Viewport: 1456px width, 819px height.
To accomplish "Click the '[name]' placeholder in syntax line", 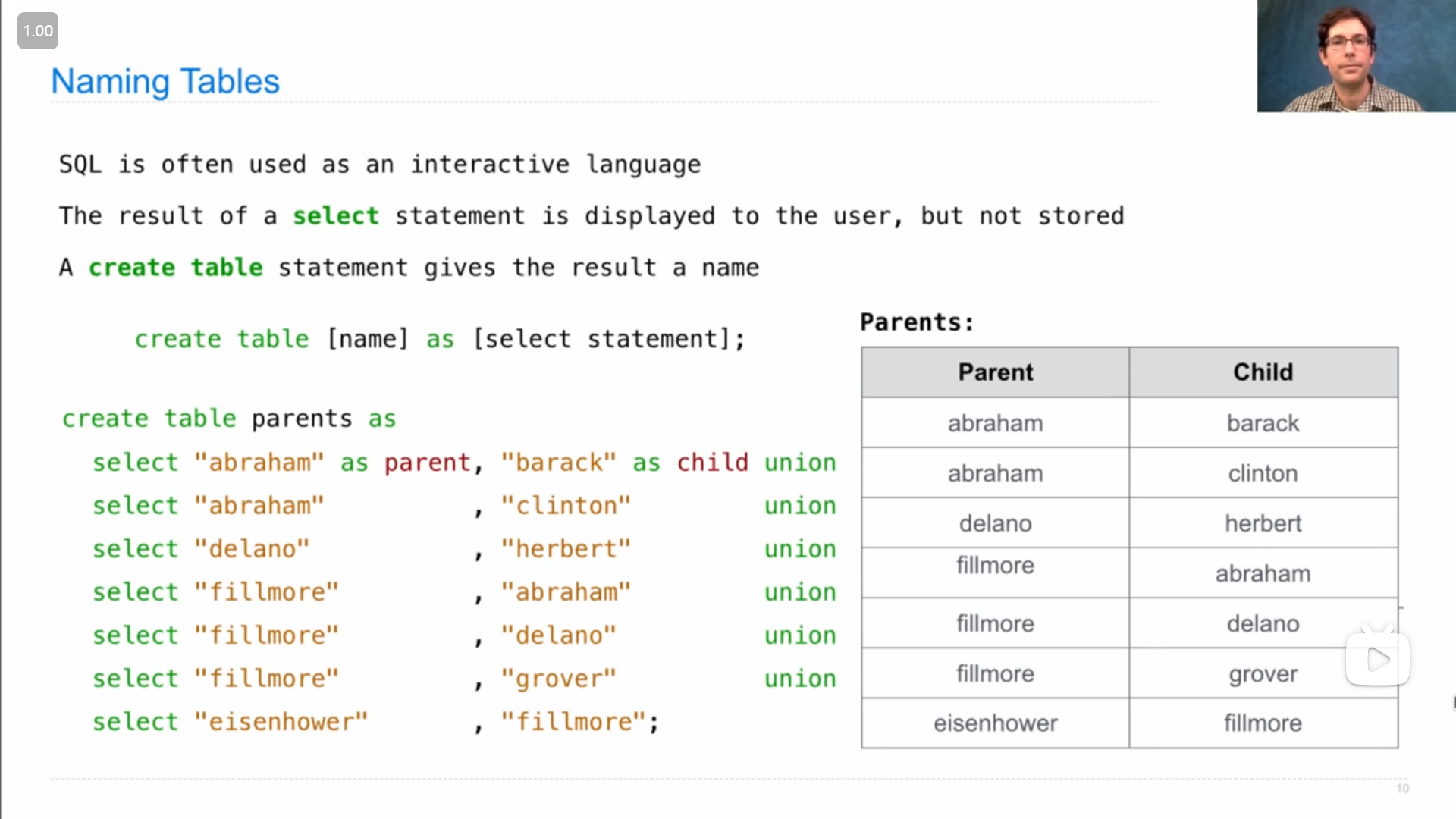I will pyautogui.click(x=367, y=339).
